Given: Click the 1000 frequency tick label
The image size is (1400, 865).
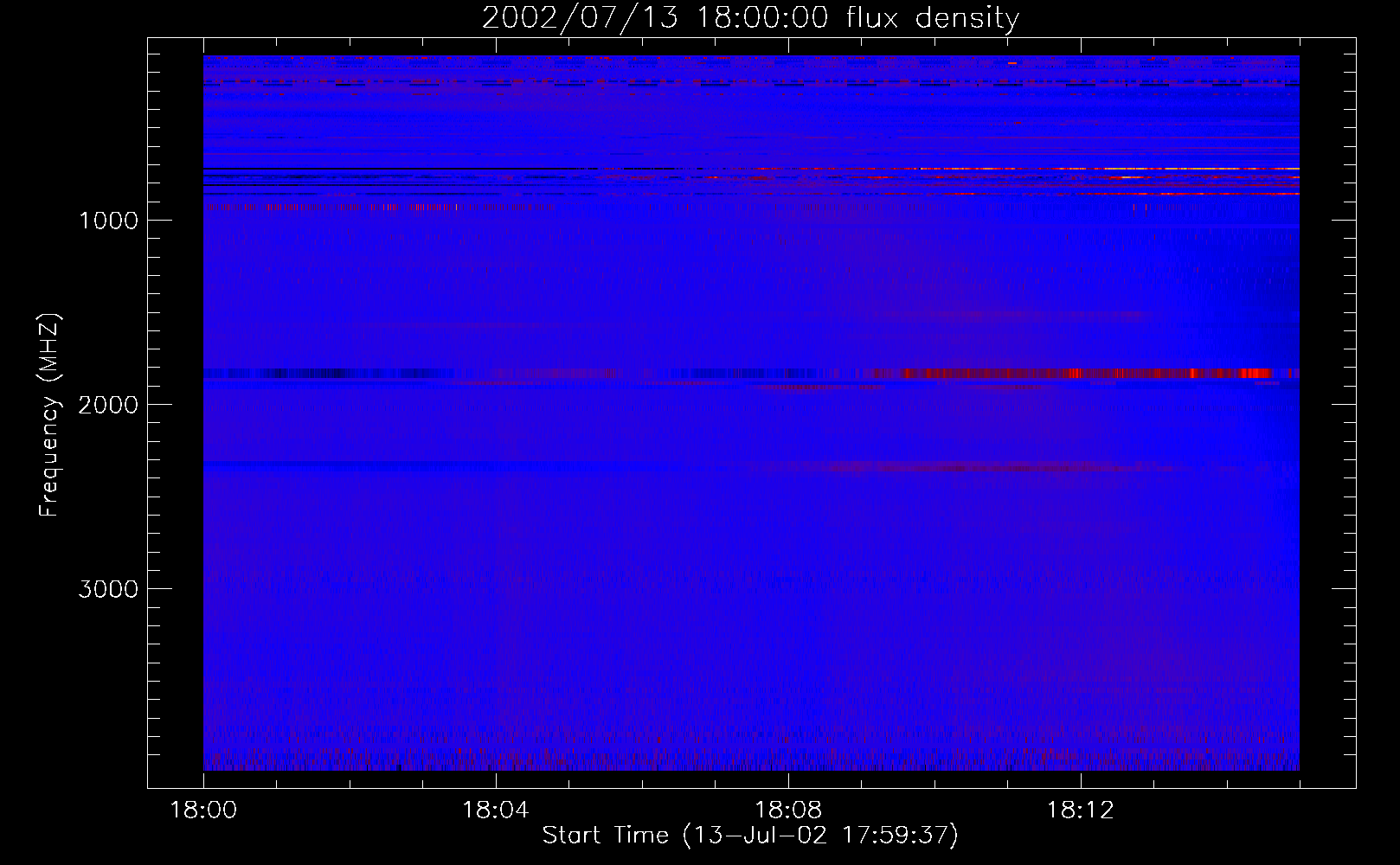Looking at the screenshot, I should pos(108,221).
